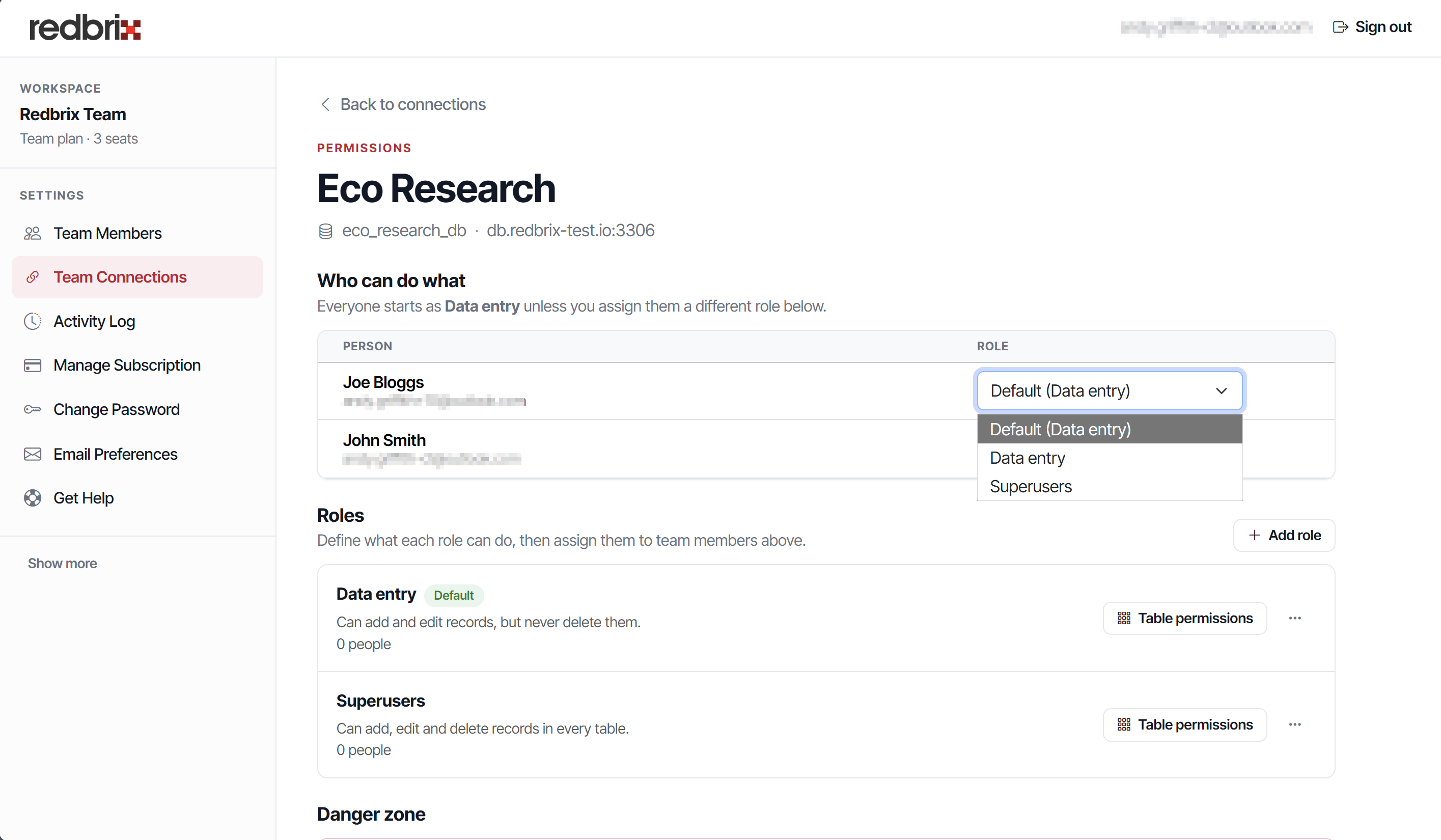Screen dimensions: 1441x840
Task: Click the PERSON column header
Action: click(368, 346)
